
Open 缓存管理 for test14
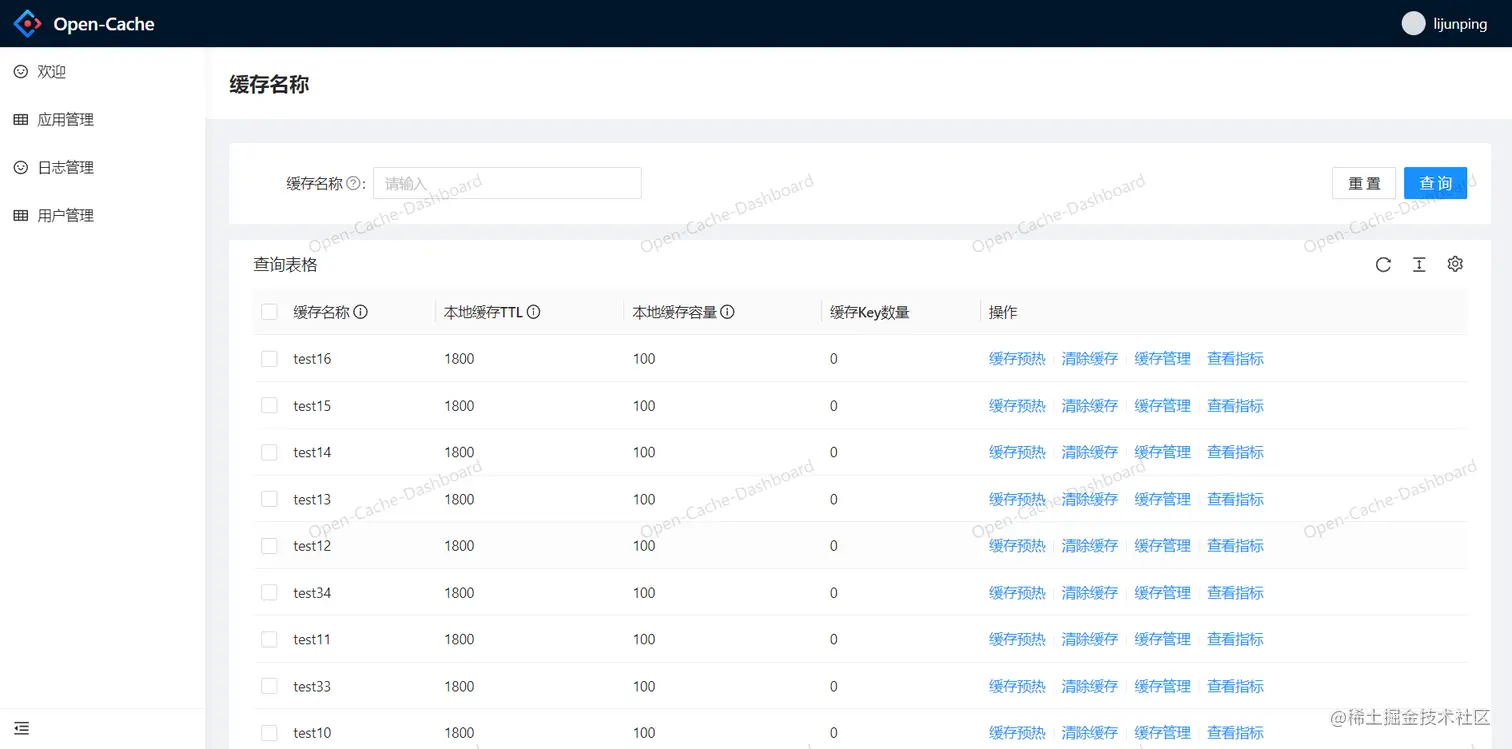tap(1163, 453)
